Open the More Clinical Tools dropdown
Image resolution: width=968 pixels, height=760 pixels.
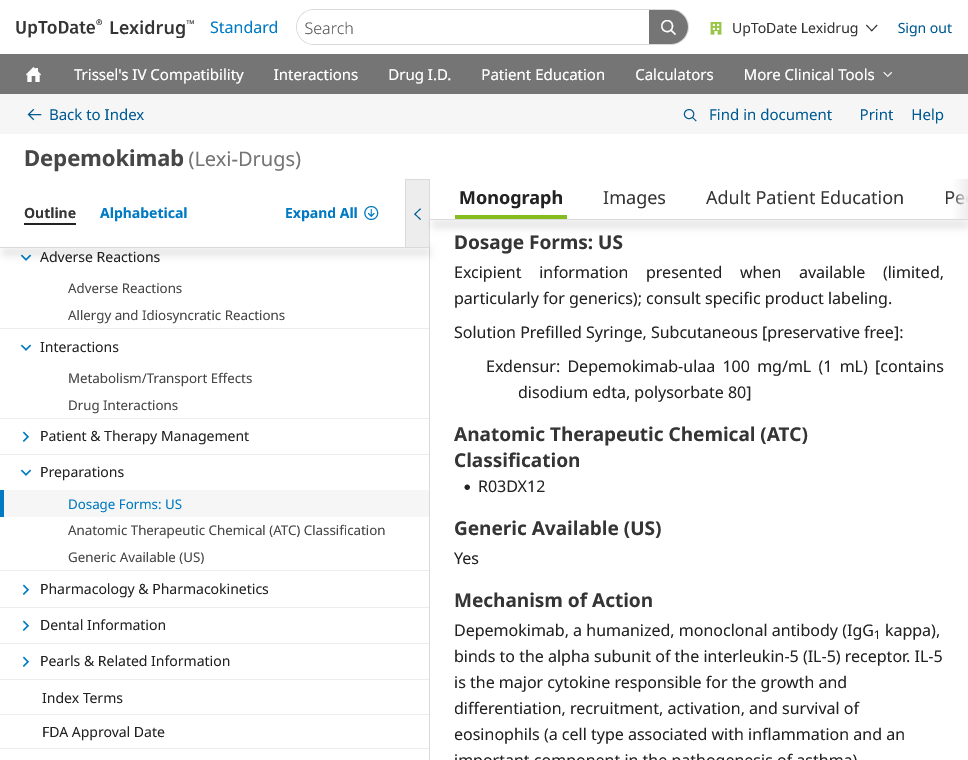click(x=817, y=74)
